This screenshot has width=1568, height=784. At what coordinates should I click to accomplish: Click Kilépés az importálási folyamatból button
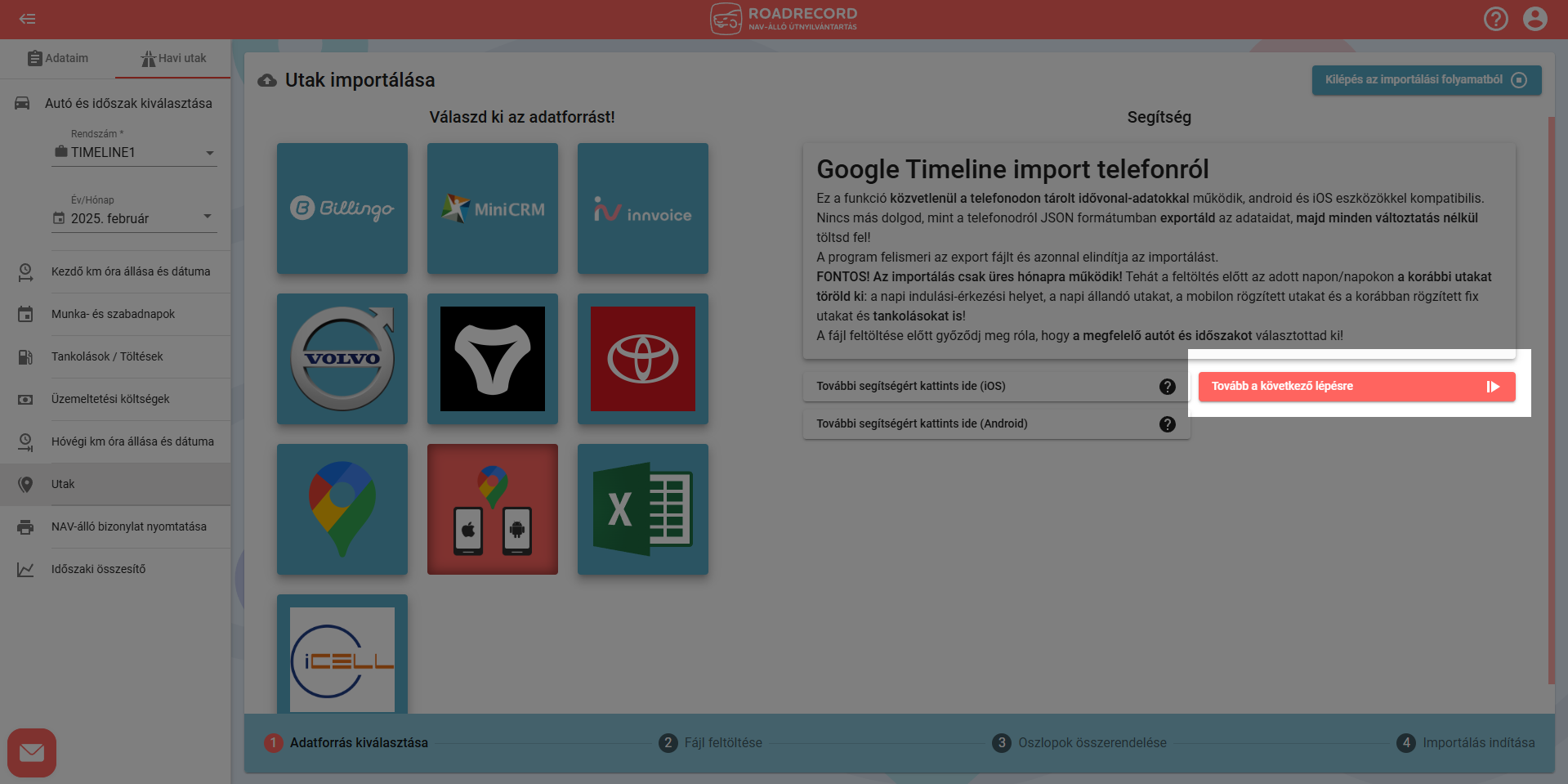(x=1427, y=80)
